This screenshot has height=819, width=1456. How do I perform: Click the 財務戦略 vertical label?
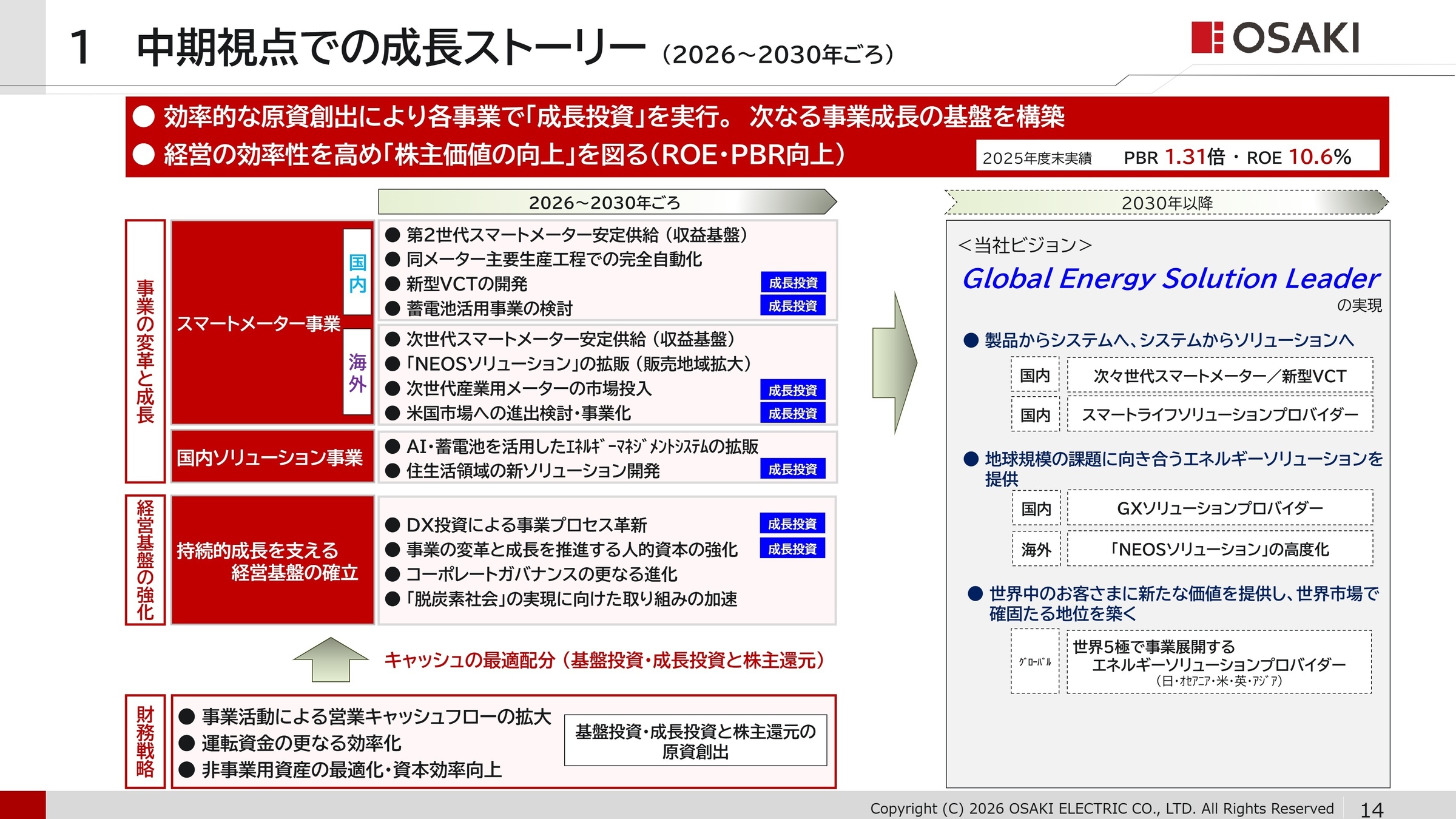(145, 741)
